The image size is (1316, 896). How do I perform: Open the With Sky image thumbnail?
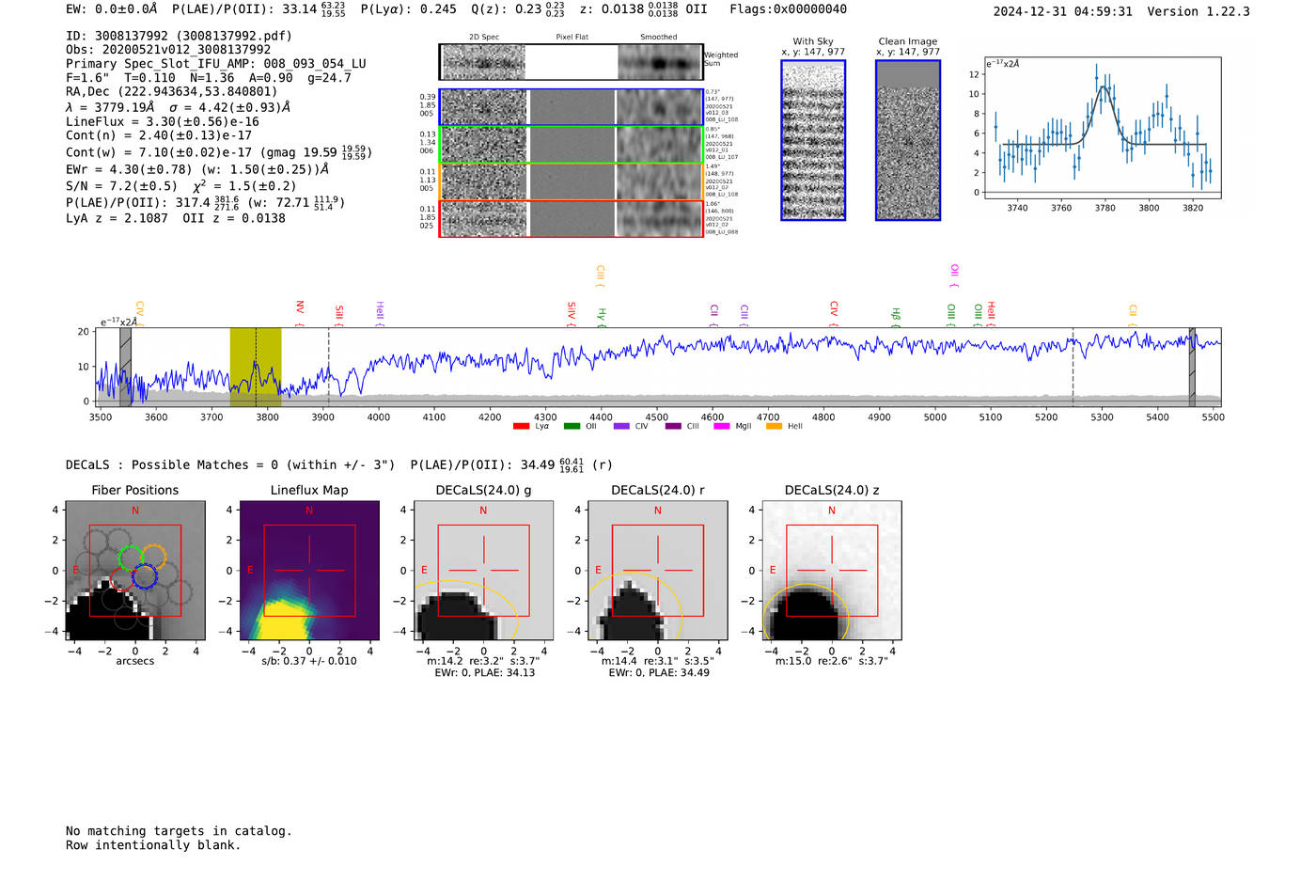coord(813,140)
